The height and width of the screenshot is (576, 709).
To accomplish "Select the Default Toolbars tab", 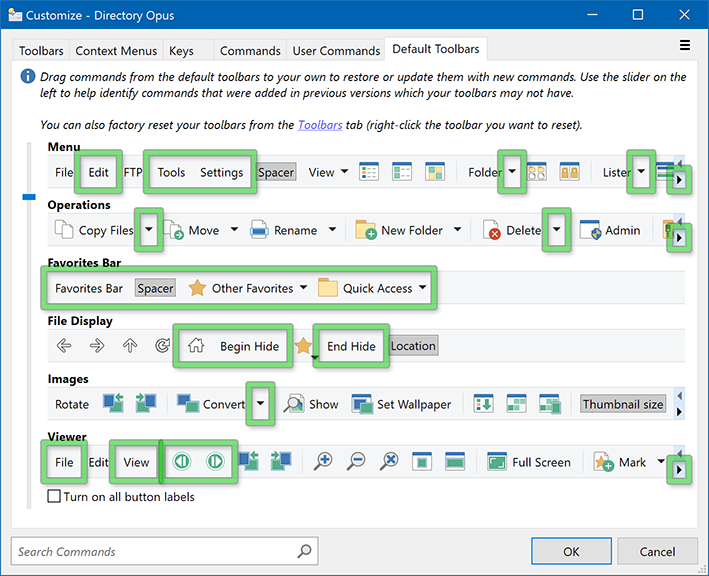I will tap(435, 49).
